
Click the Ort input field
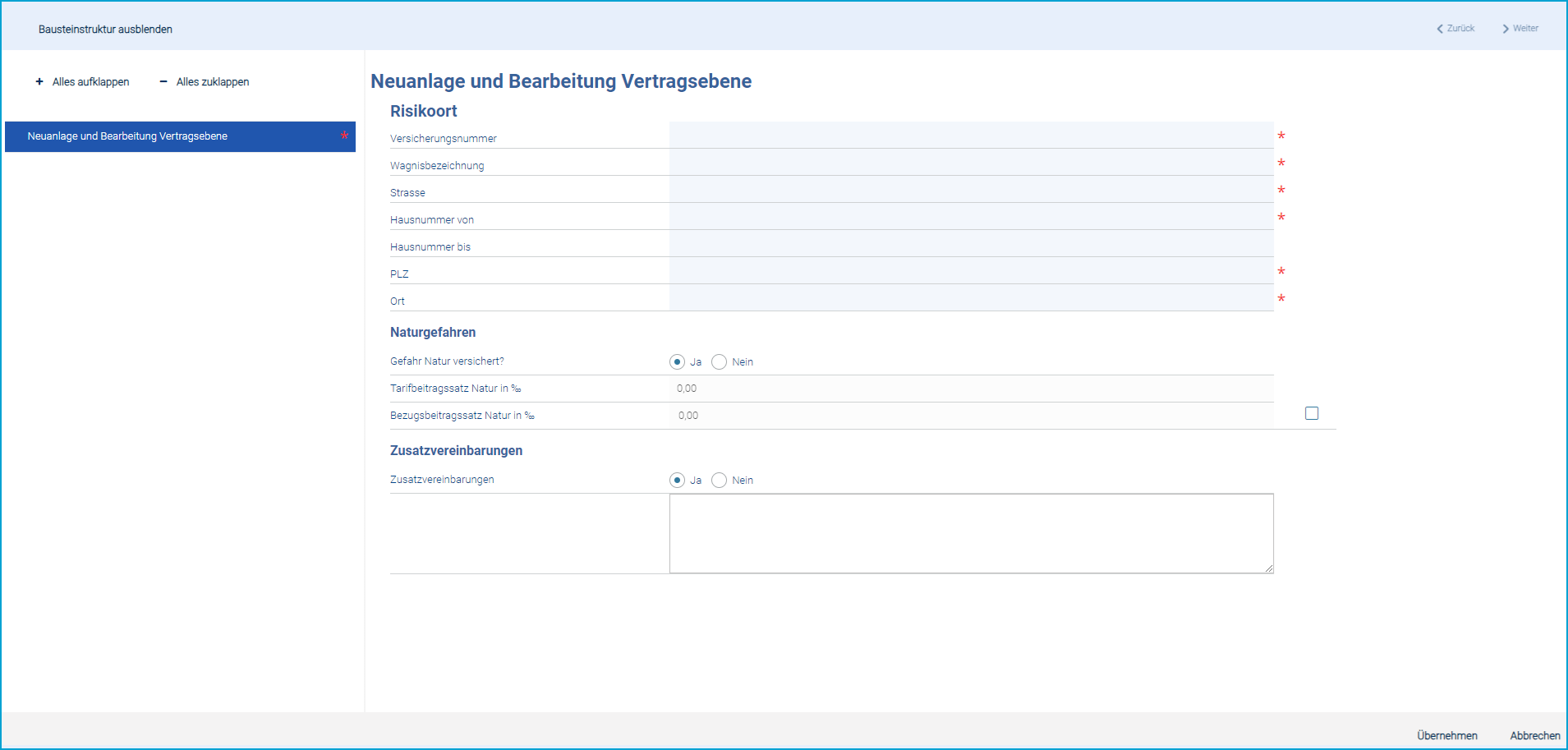pyautogui.click(x=971, y=298)
